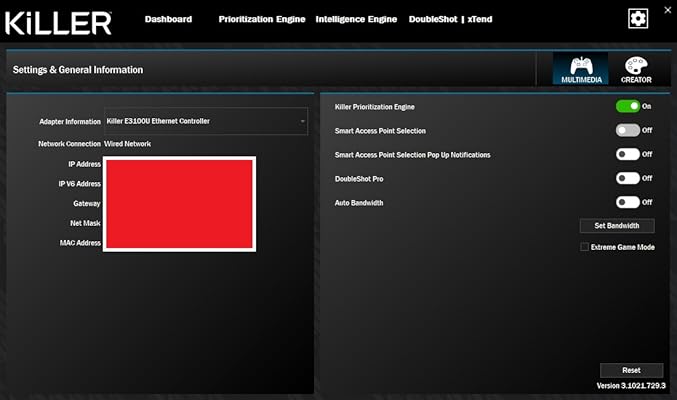Check the Extreme Game Mode box
677x400 pixels.
[x=585, y=247]
